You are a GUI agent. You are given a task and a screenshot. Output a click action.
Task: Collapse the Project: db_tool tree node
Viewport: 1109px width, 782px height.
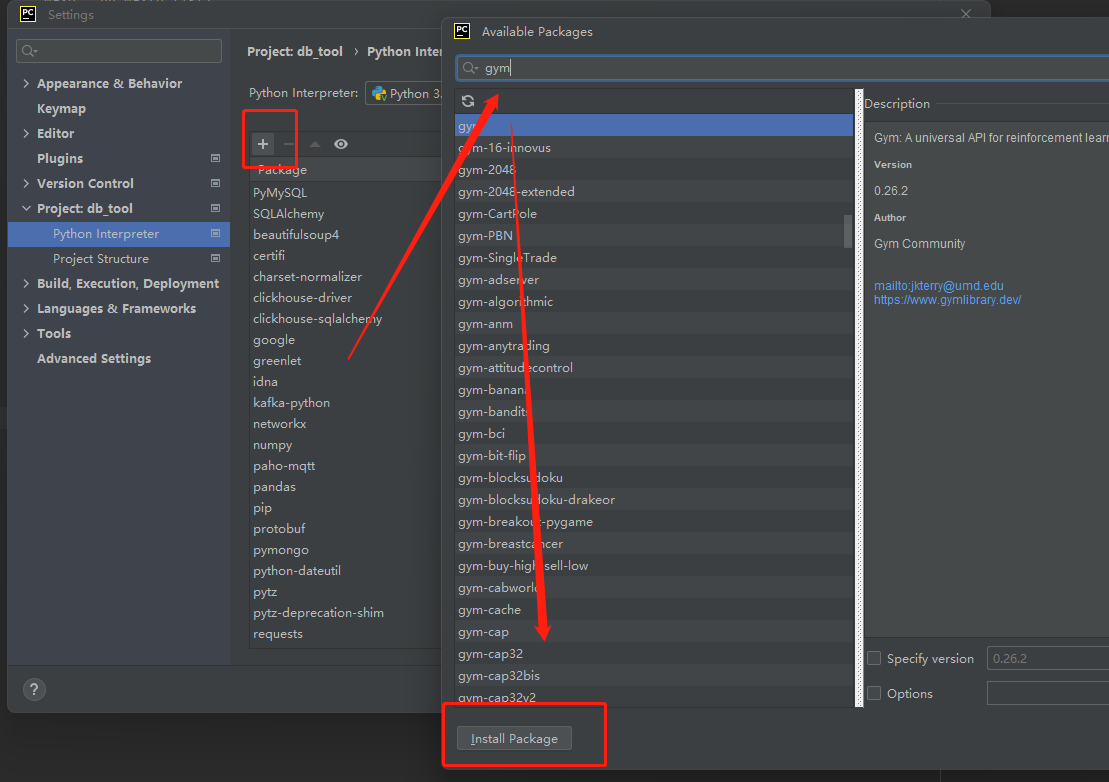tap(26, 209)
